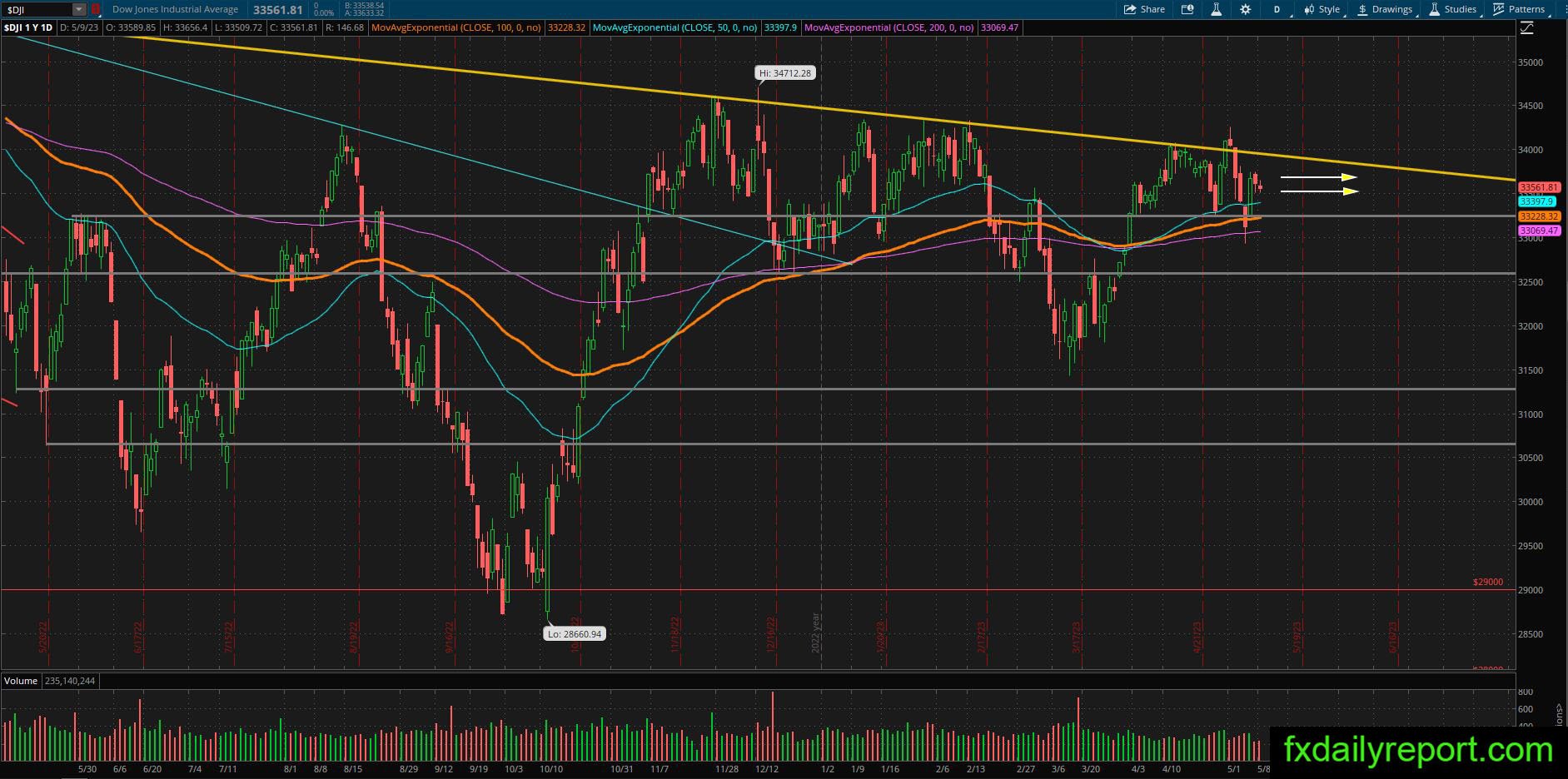Click the Drawings icon

tap(1362, 9)
